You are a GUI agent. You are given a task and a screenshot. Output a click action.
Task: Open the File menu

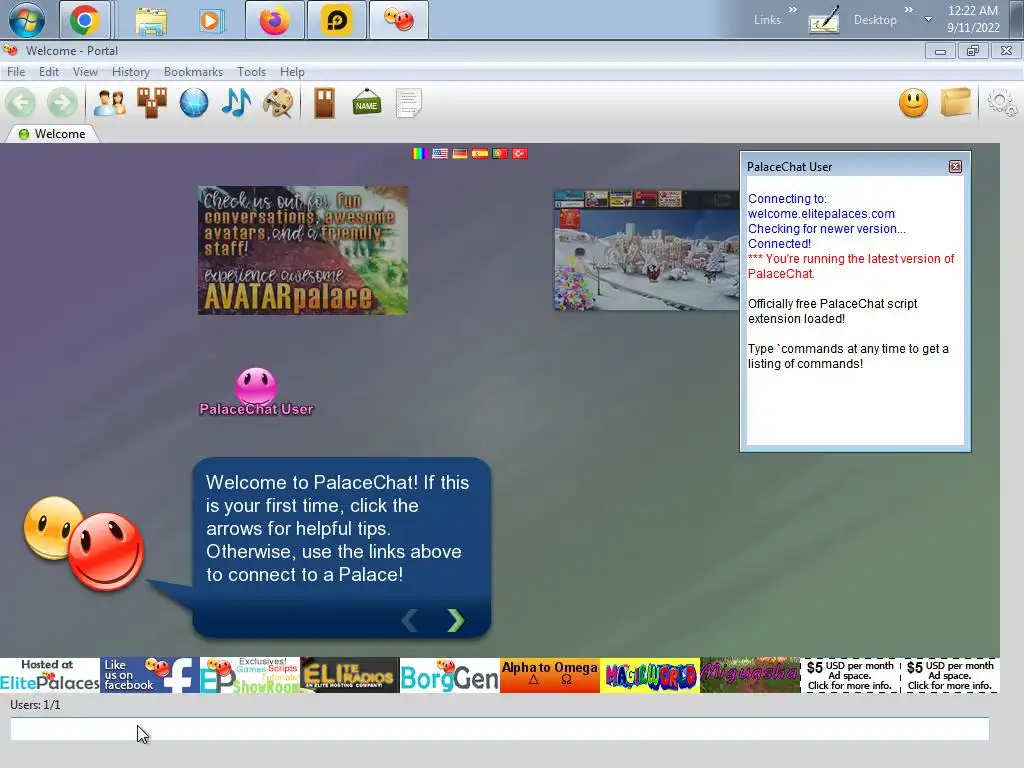click(x=16, y=72)
